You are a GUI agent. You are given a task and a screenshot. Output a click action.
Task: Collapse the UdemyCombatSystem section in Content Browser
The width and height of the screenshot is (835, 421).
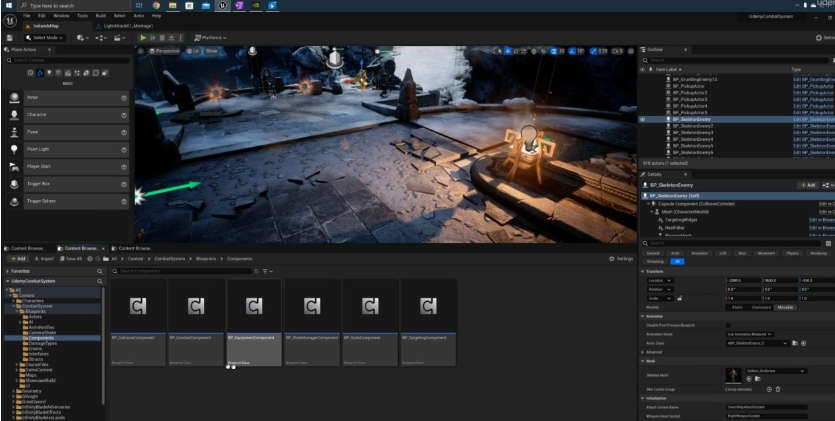pos(7,281)
